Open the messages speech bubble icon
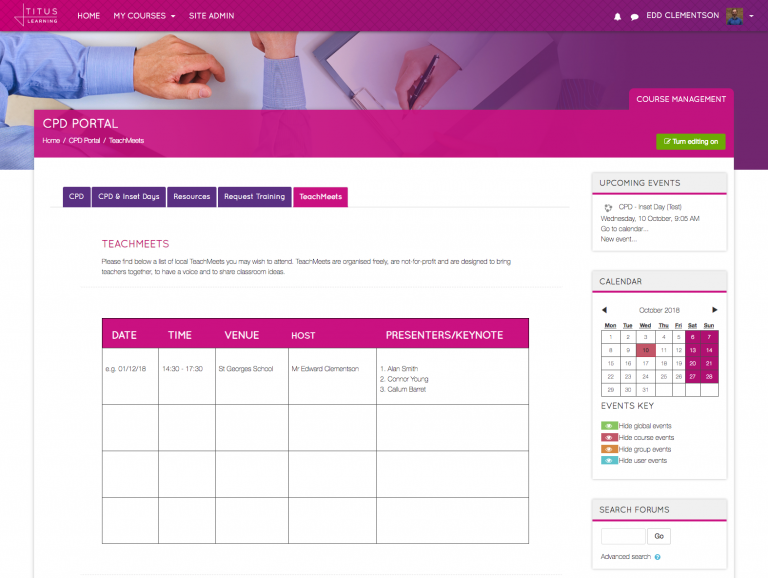768x578 pixels. [x=634, y=17]
